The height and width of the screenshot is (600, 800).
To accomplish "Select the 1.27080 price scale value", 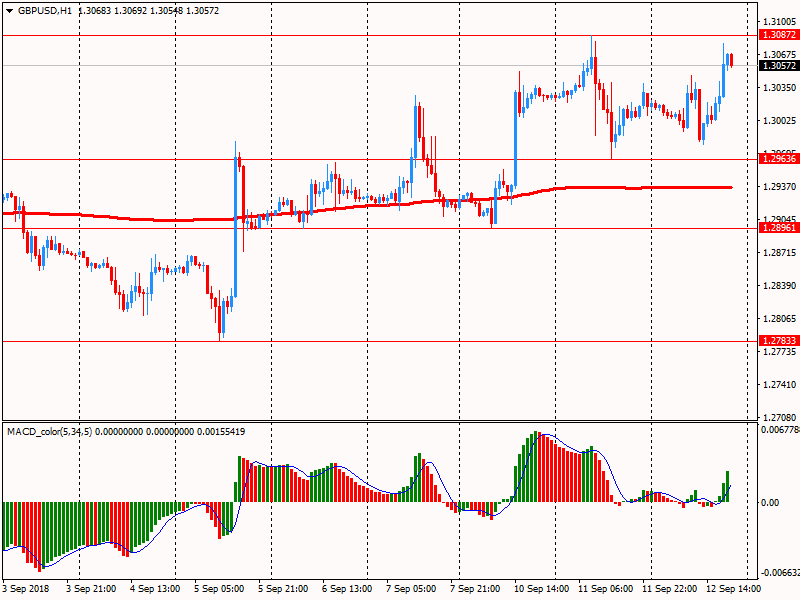I will coord(779,417).
